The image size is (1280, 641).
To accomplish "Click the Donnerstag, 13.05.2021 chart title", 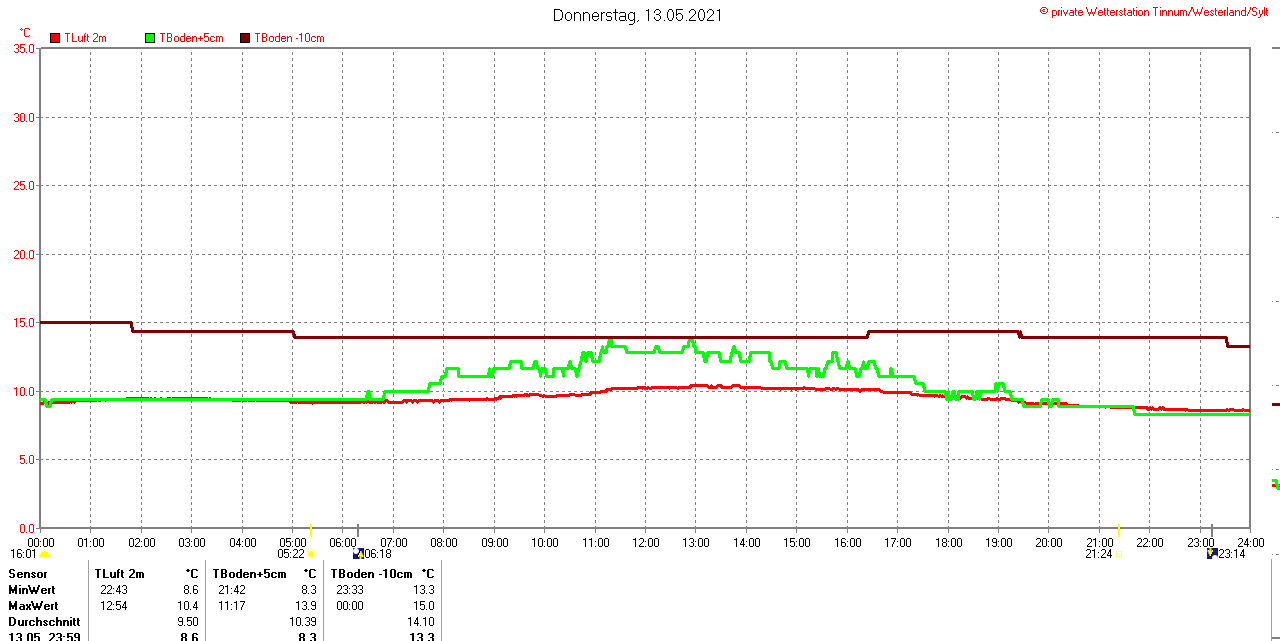I will (x=637, y=15).
